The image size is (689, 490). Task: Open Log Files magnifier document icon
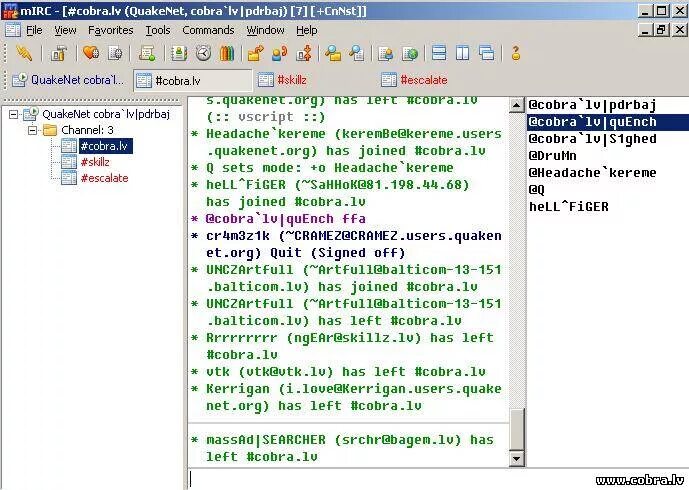tap(357, 54)
